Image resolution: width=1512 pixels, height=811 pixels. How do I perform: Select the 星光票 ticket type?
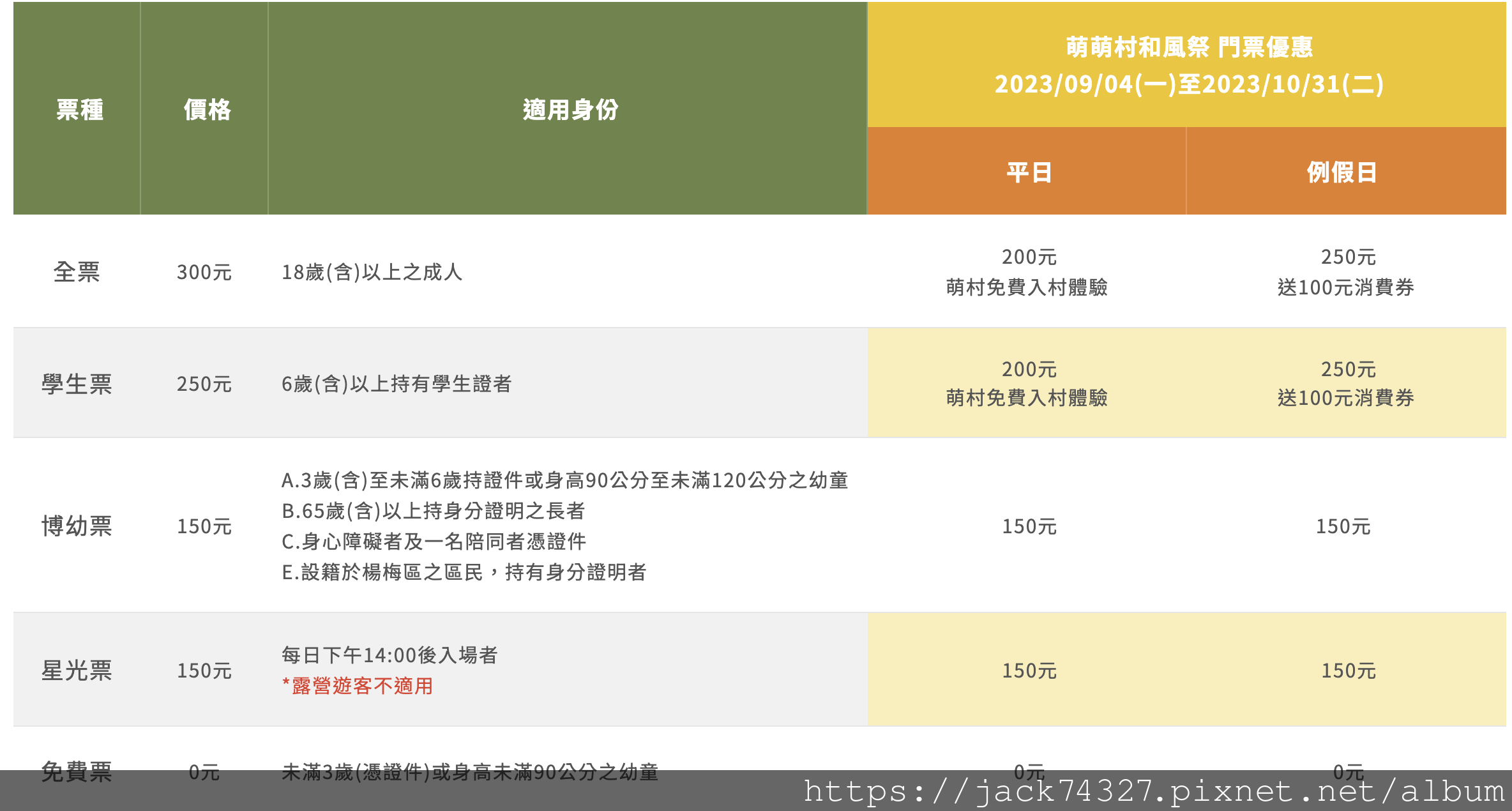pyautogui.click(x=77, y=671)
